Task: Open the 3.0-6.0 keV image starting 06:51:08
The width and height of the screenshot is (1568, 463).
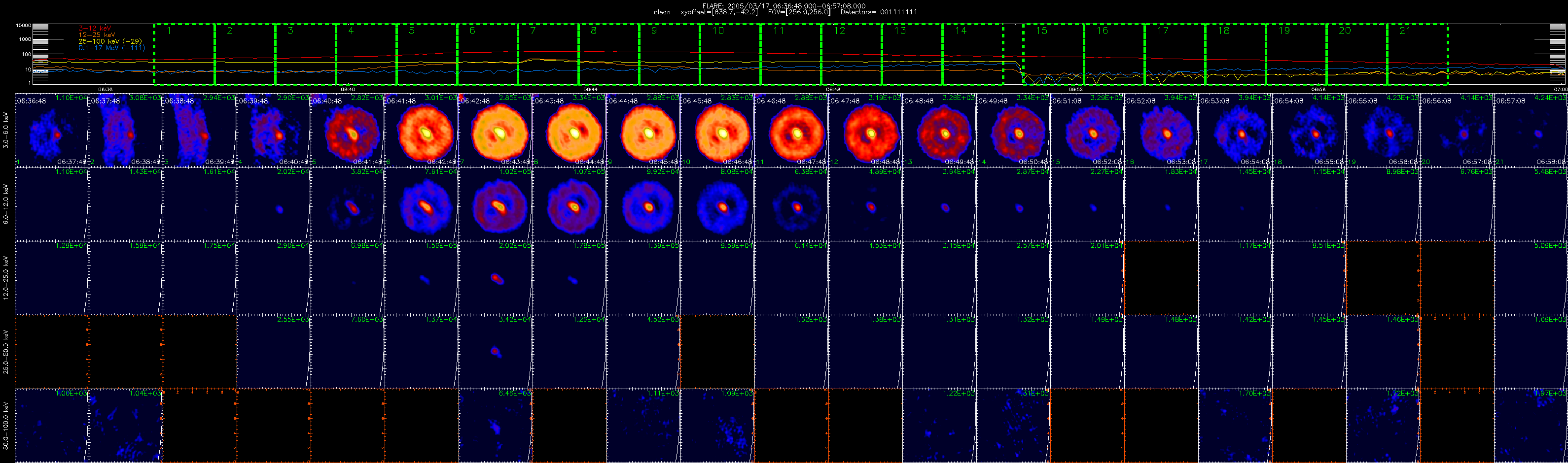Action: [1087, 130]
